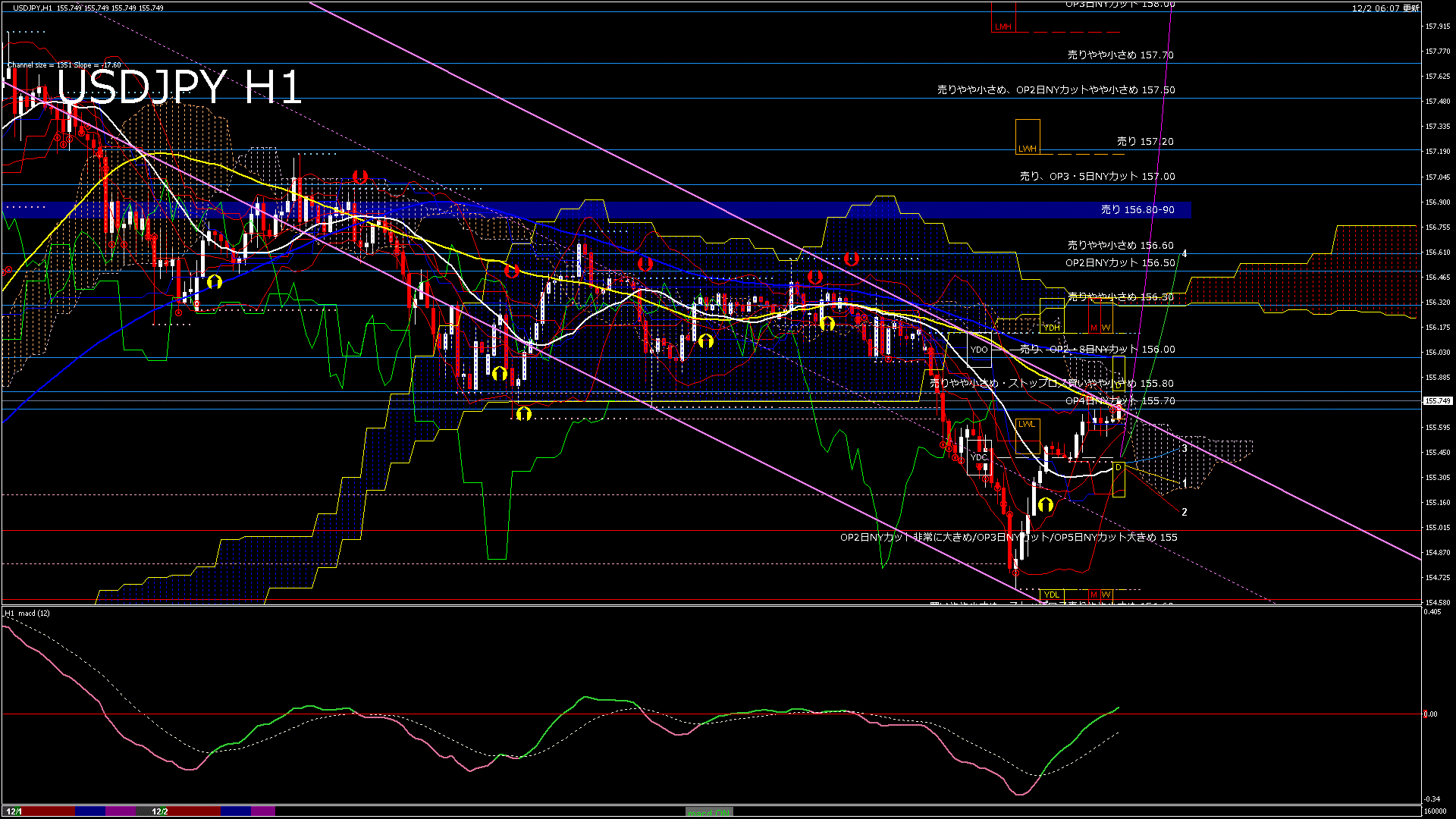Click the Channel size slope text
Viewport: 1456px width, 819px height.
64,65
